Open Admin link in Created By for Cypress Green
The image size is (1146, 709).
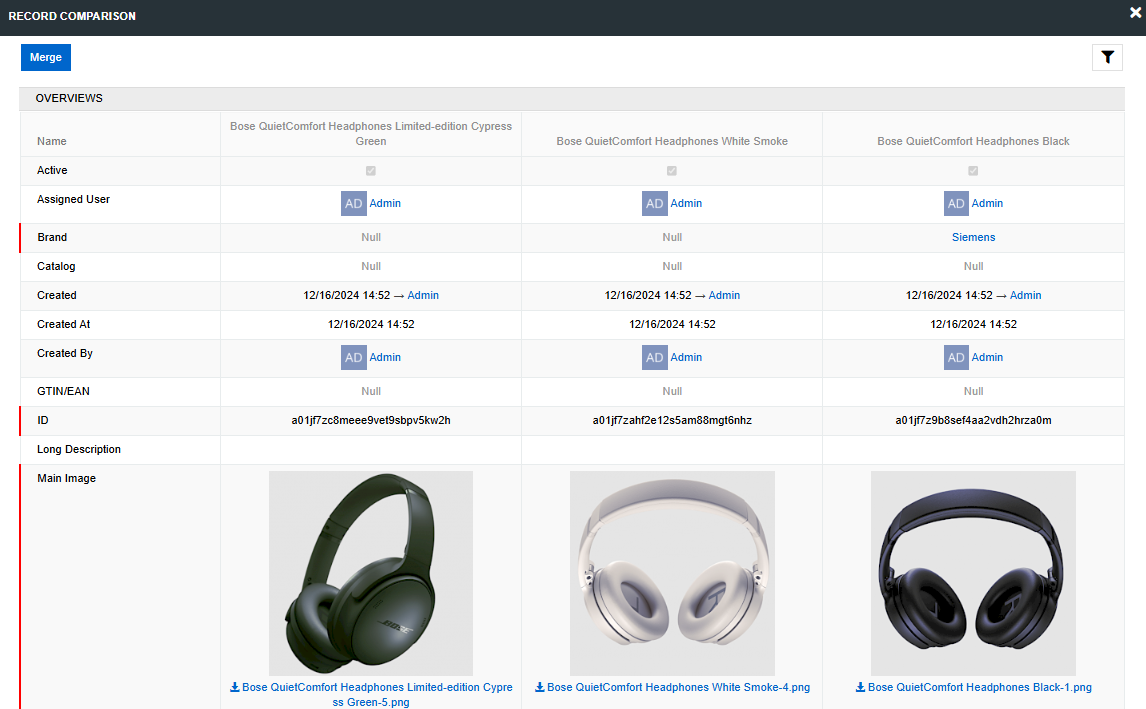pos(385,357)
